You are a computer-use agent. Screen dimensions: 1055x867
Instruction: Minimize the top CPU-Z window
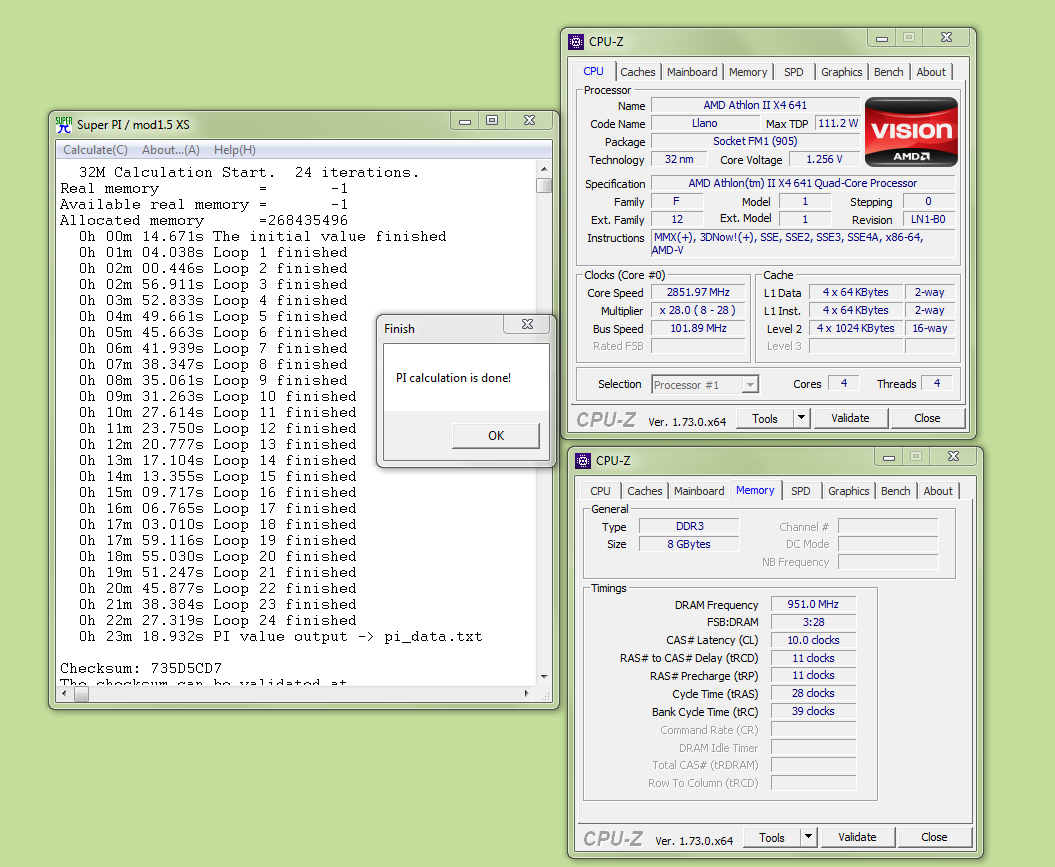pyautogui.click(x=881, y=38)
